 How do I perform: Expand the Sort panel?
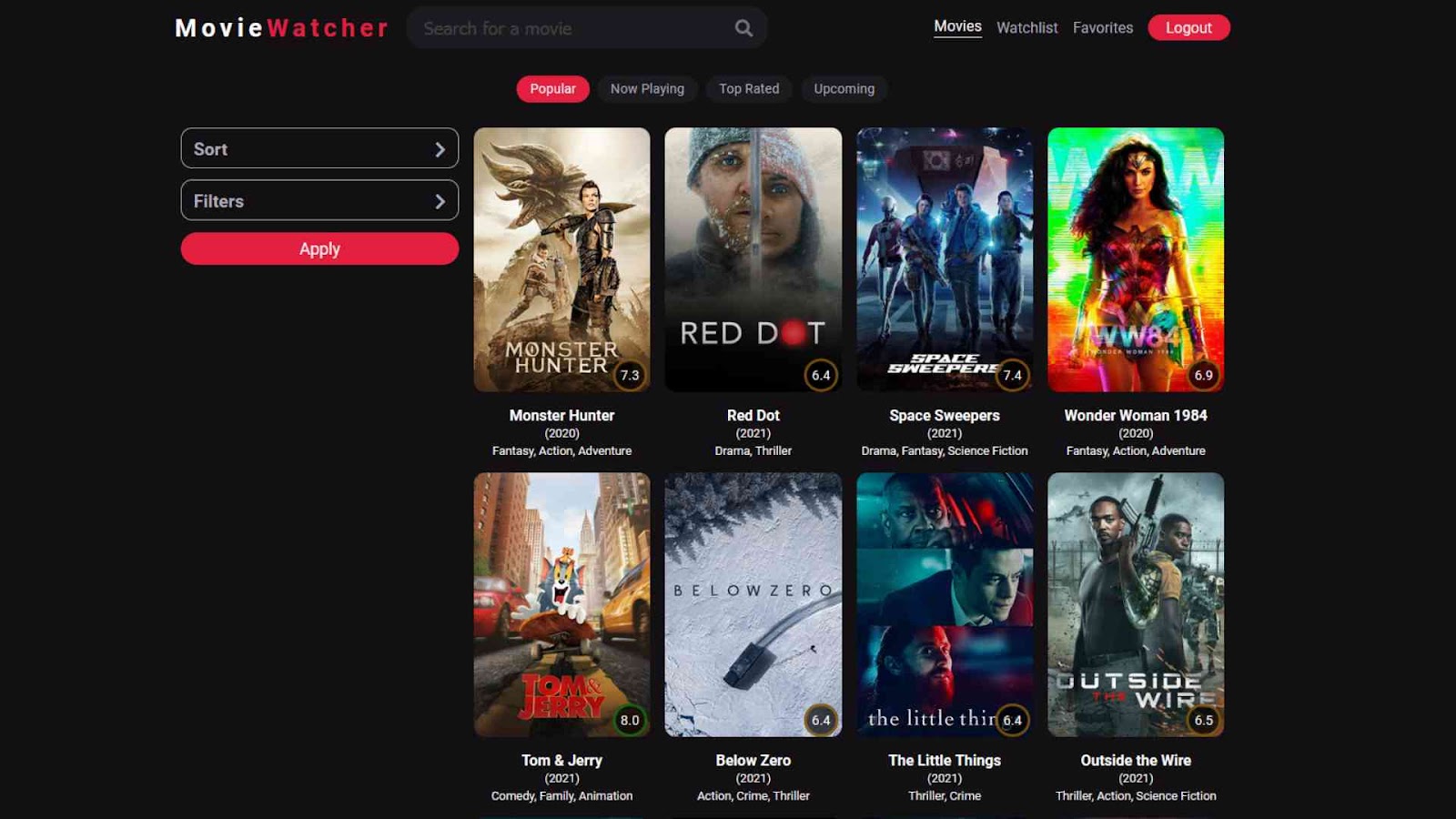point(319,148)
